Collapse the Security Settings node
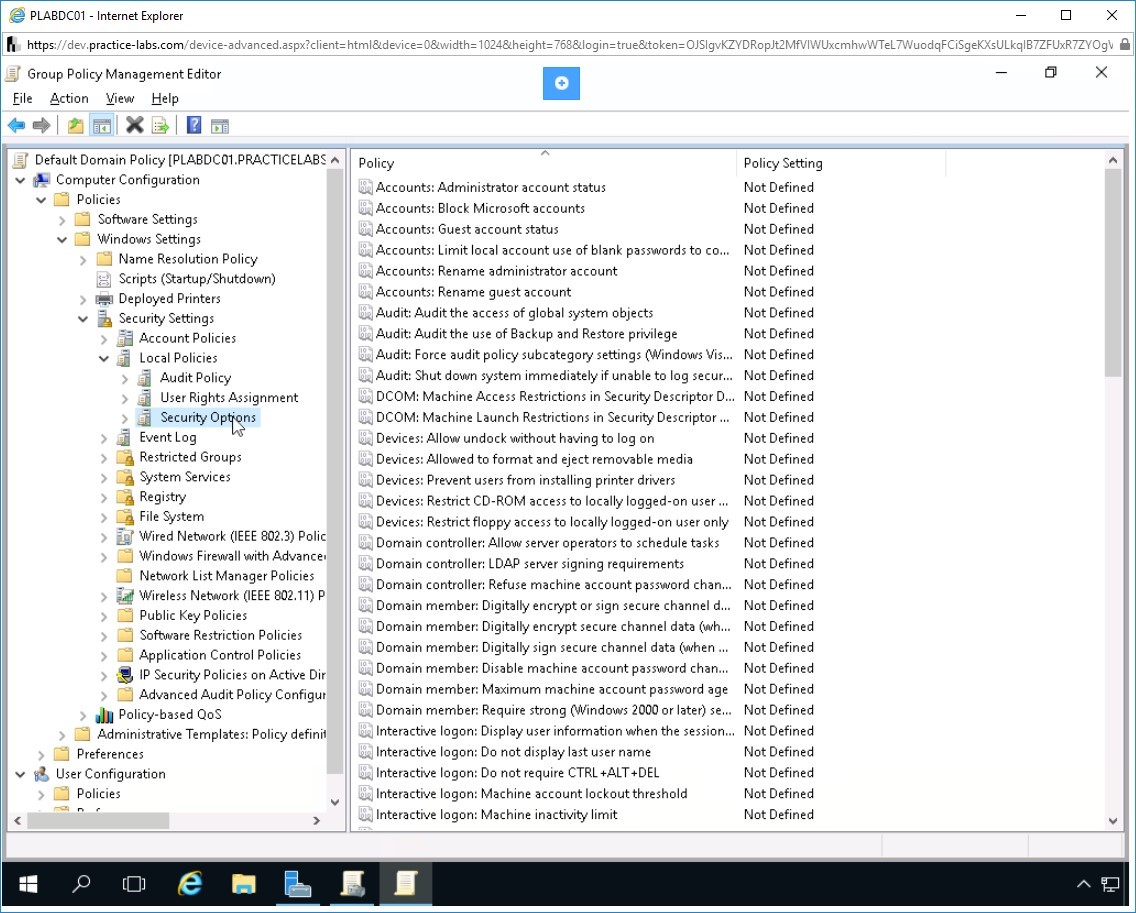The image size is (1136, 913). point(83,319)
